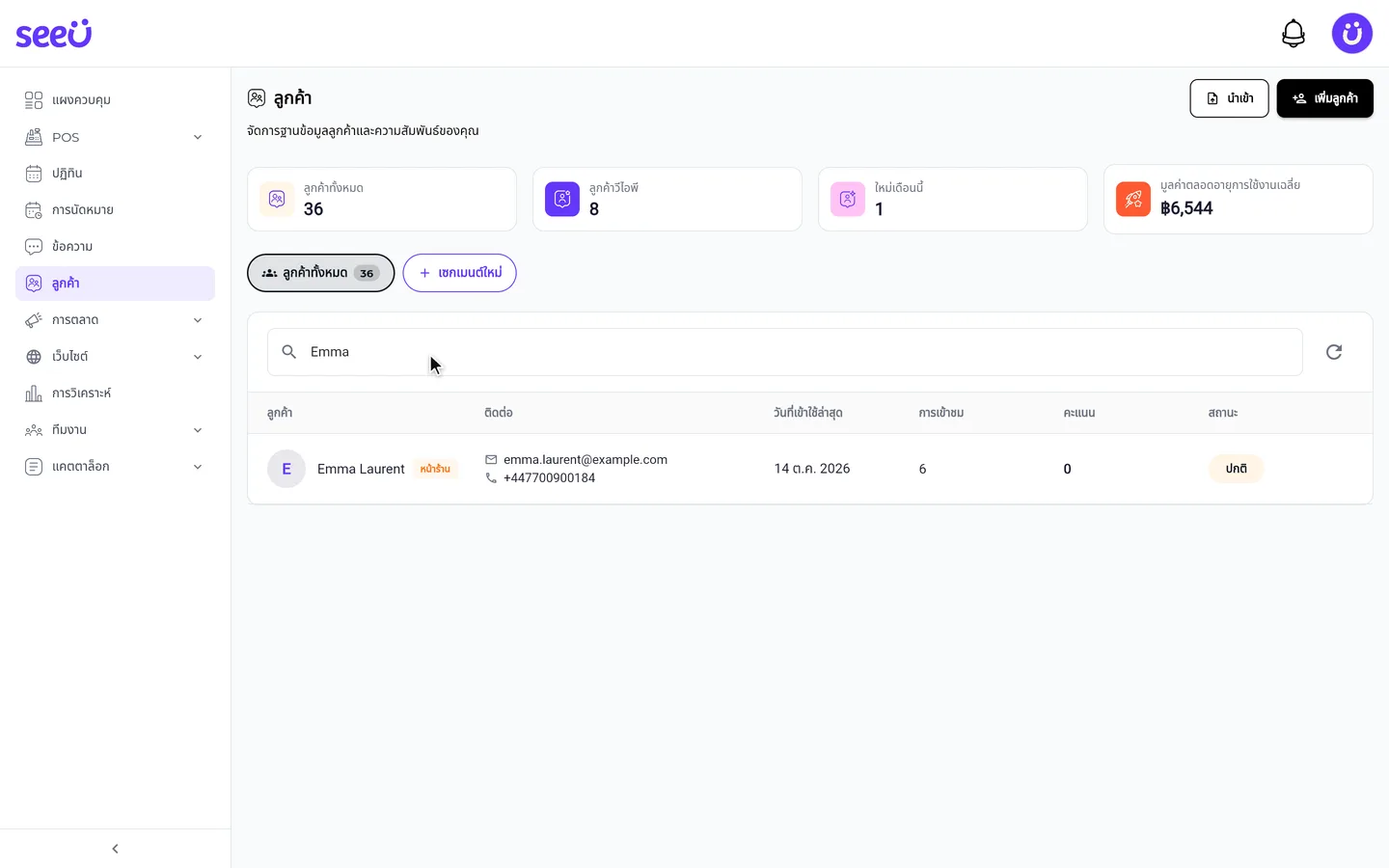This screenshot has width=1389, height=868.
Task: Expand the POS menu chevron
Action: pyautogui.click(x=198, y=137)
